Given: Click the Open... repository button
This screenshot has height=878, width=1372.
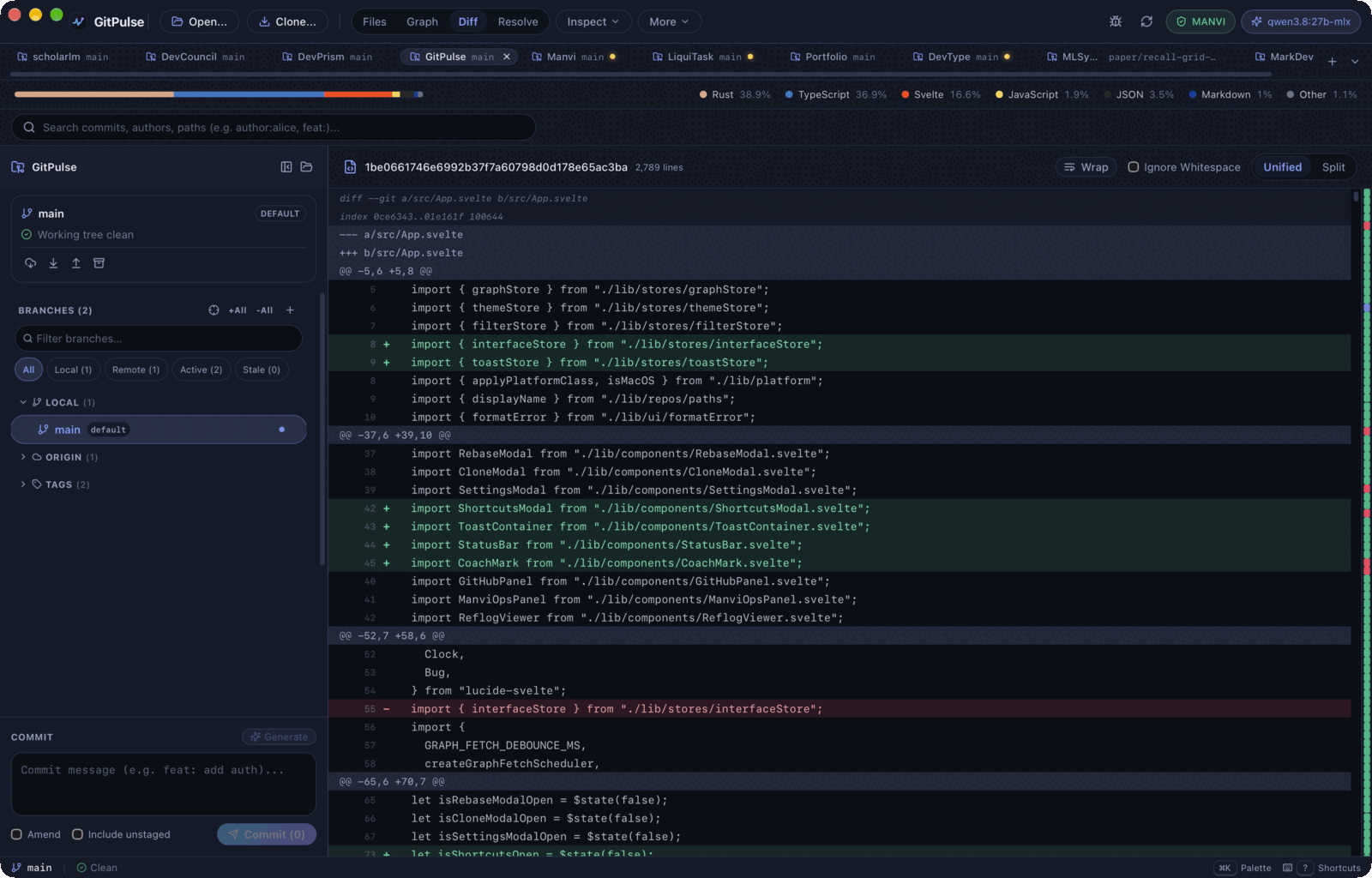Looking at the screenshot, I should click(200, 21).
